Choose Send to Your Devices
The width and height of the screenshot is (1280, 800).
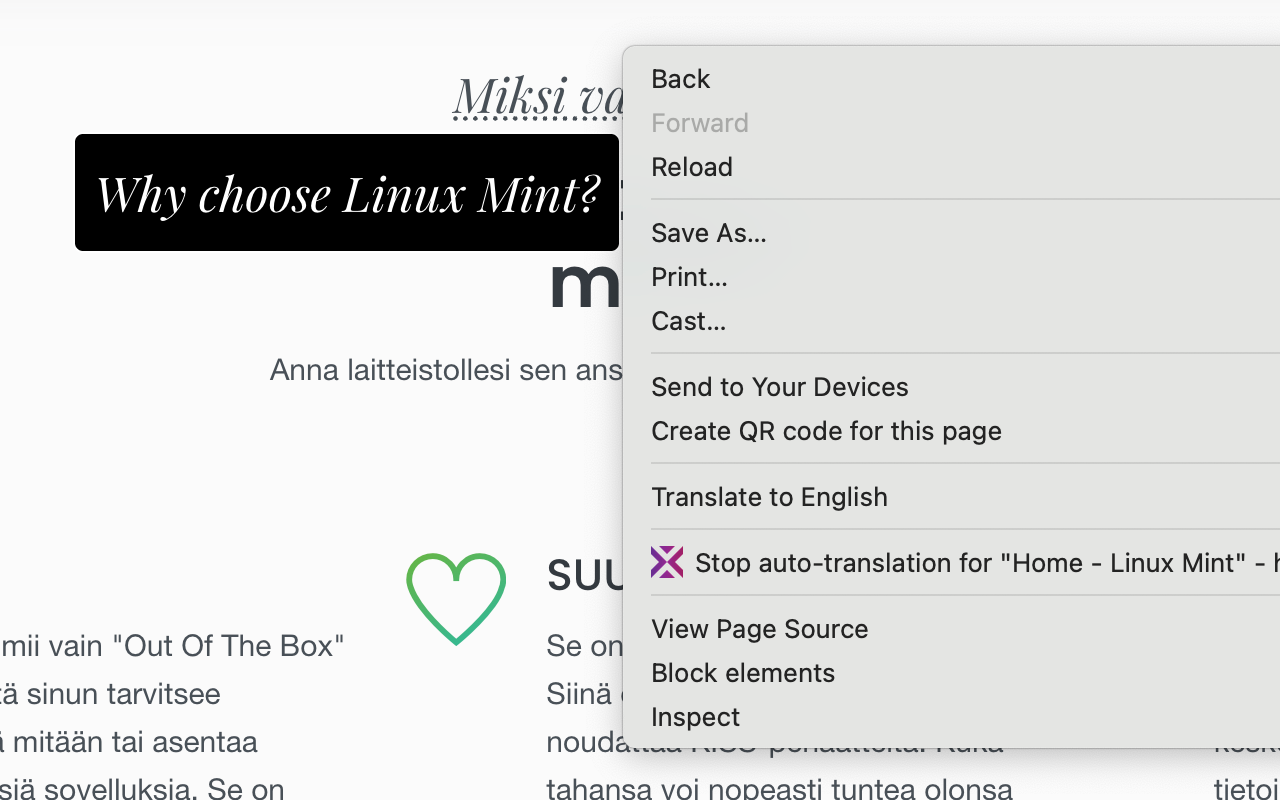[779, 387]
